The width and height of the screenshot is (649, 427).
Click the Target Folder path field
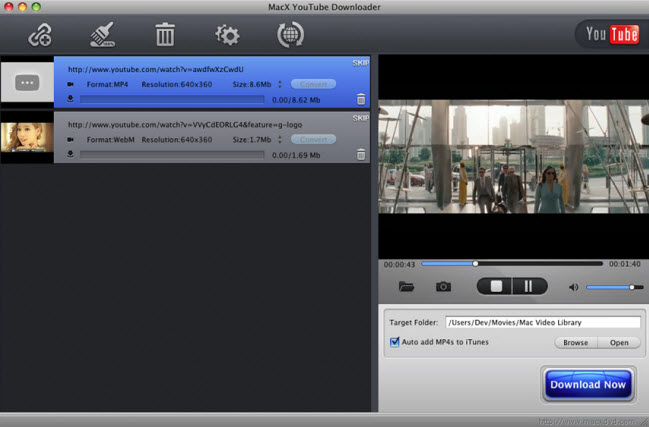pos(543,322)
